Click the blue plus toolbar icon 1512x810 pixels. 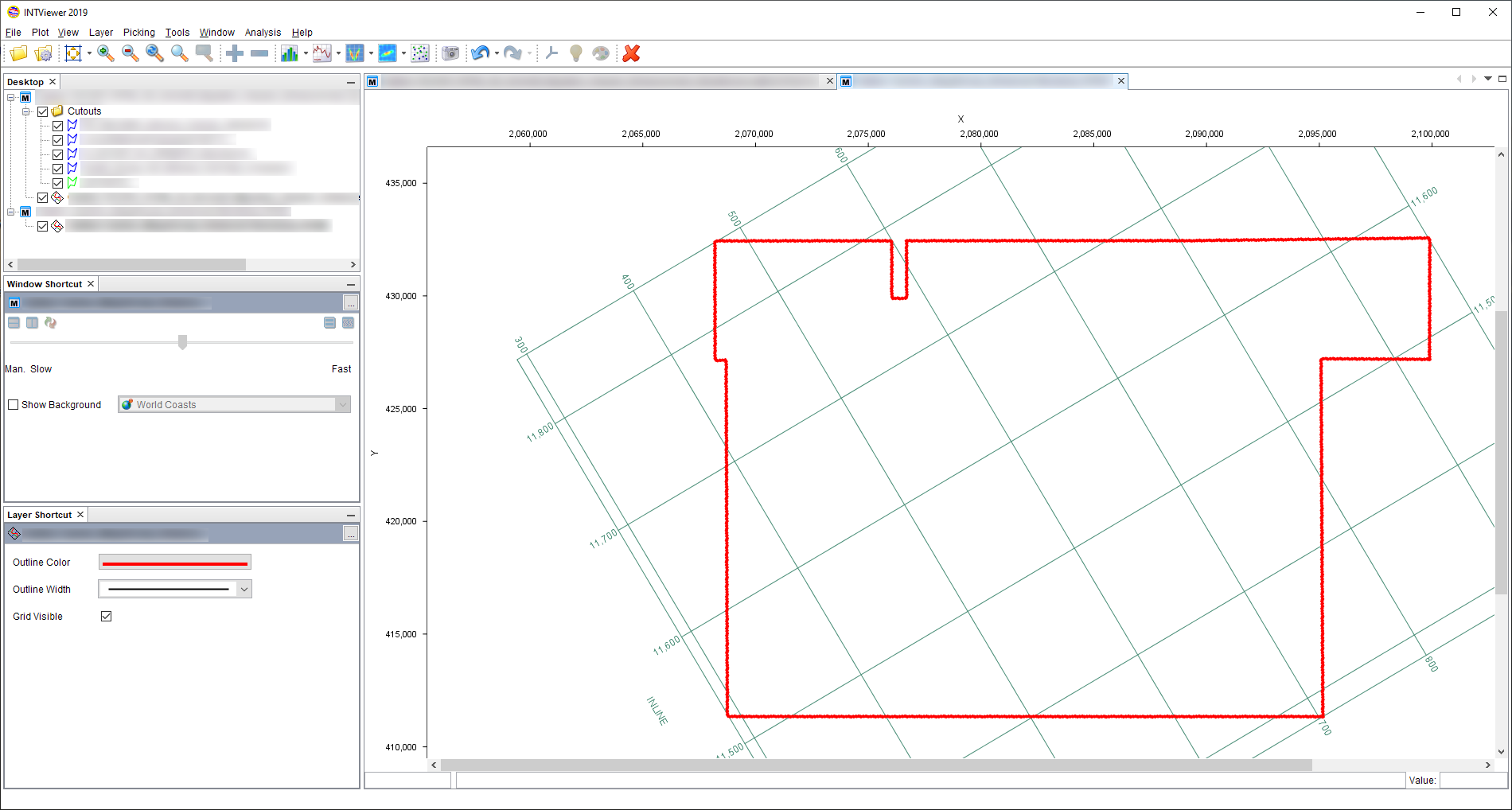click(x=235, y=53)
